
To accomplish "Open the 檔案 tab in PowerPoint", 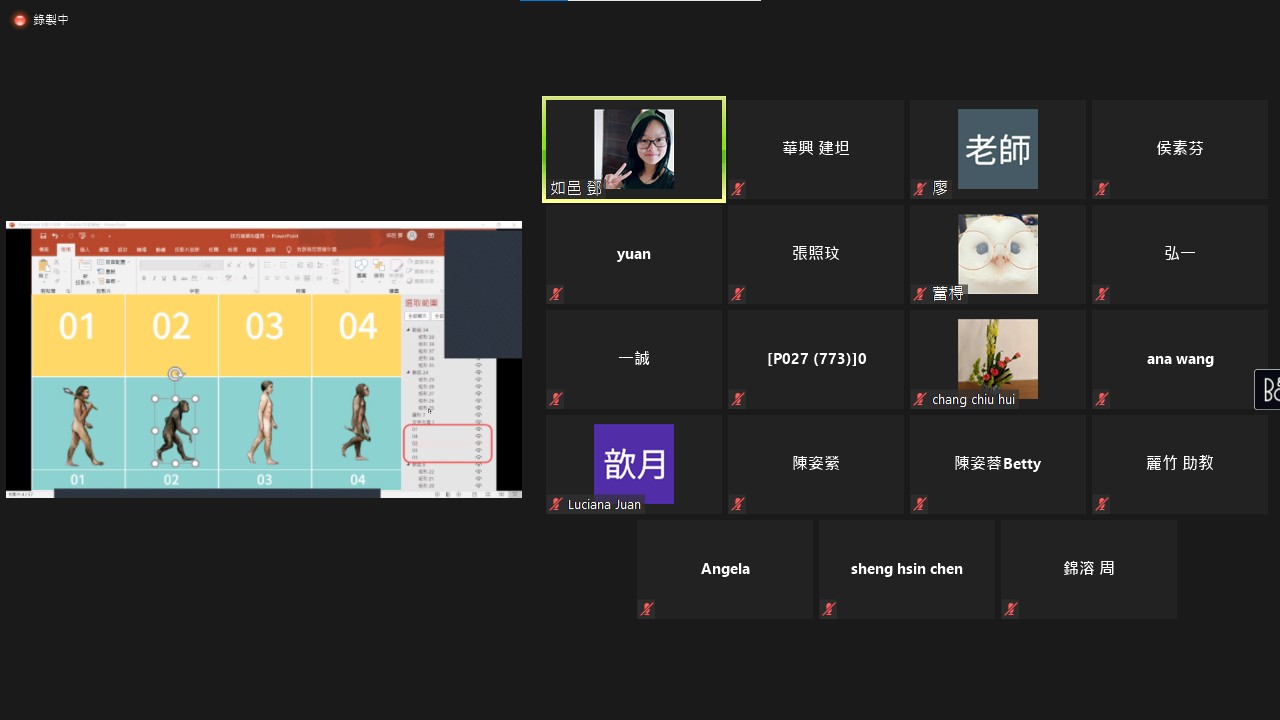I will tap(45, 250).
